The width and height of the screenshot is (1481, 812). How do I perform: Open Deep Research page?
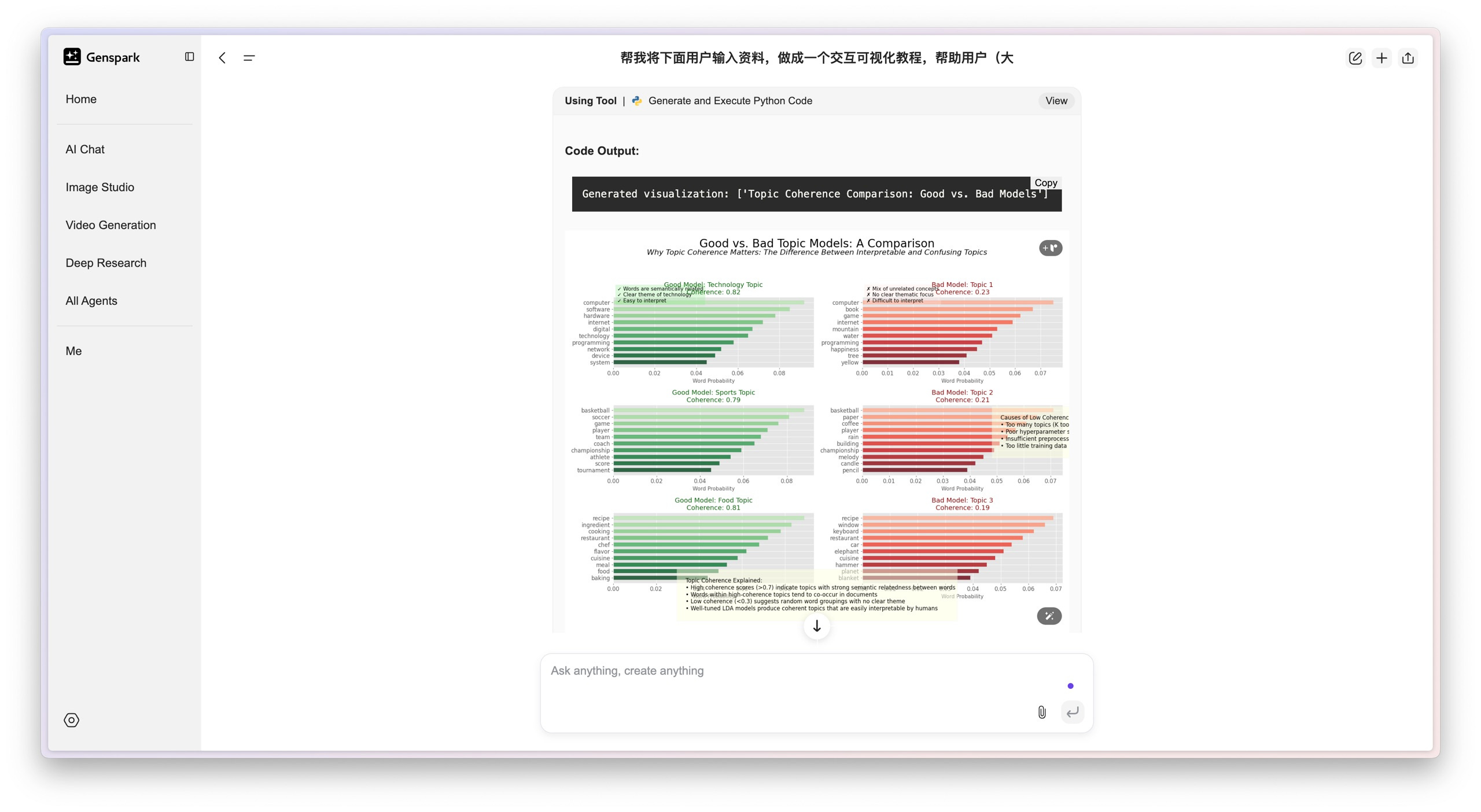[x=106, y=263]
